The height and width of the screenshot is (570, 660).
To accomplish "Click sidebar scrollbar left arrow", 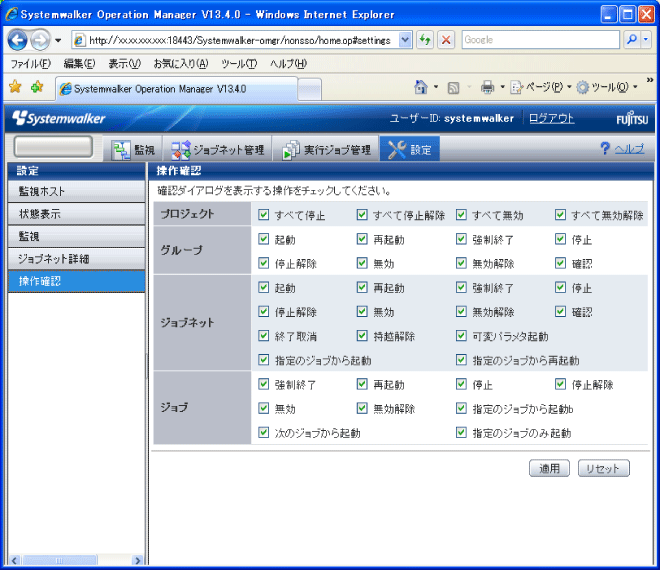I will click(x=14, y=560).
